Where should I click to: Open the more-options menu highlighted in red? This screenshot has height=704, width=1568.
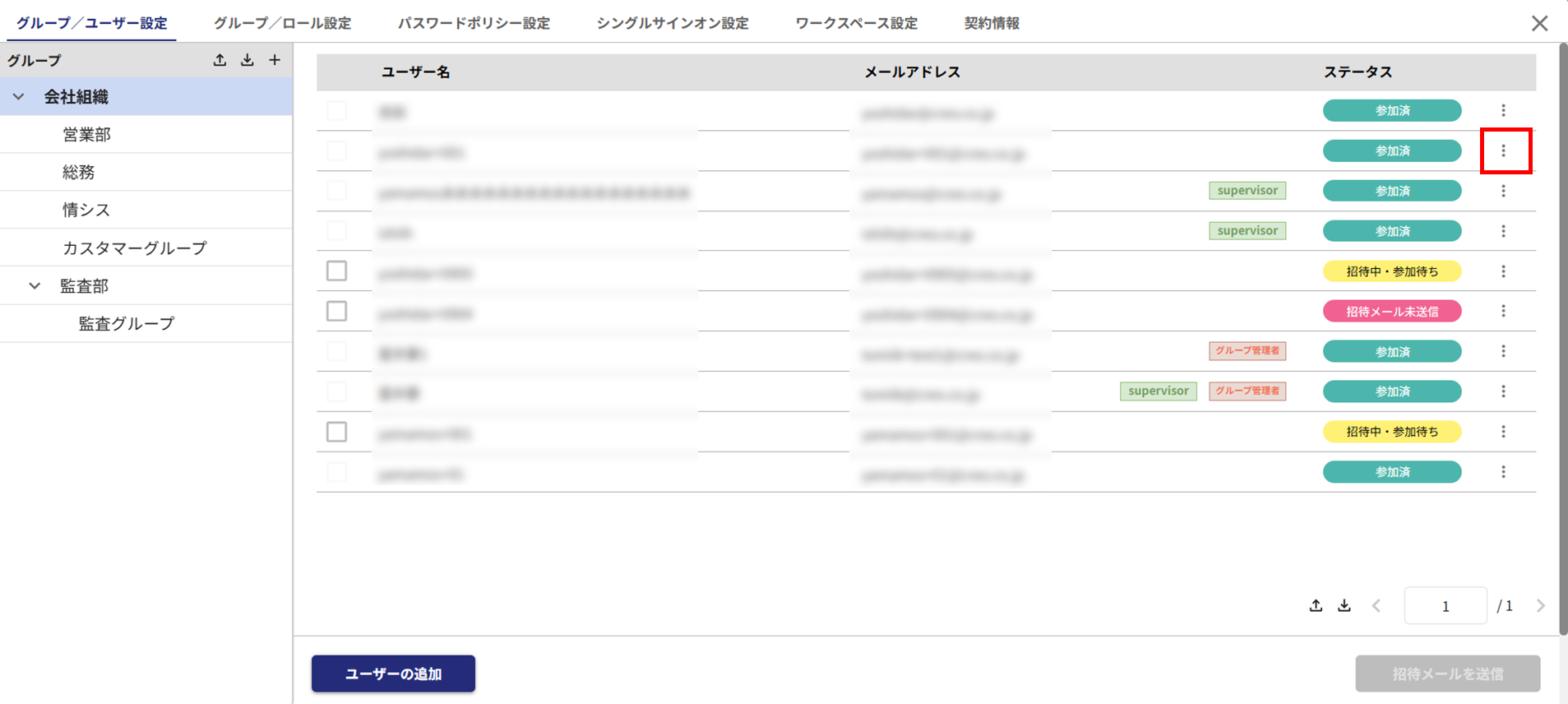point(1504,151)
